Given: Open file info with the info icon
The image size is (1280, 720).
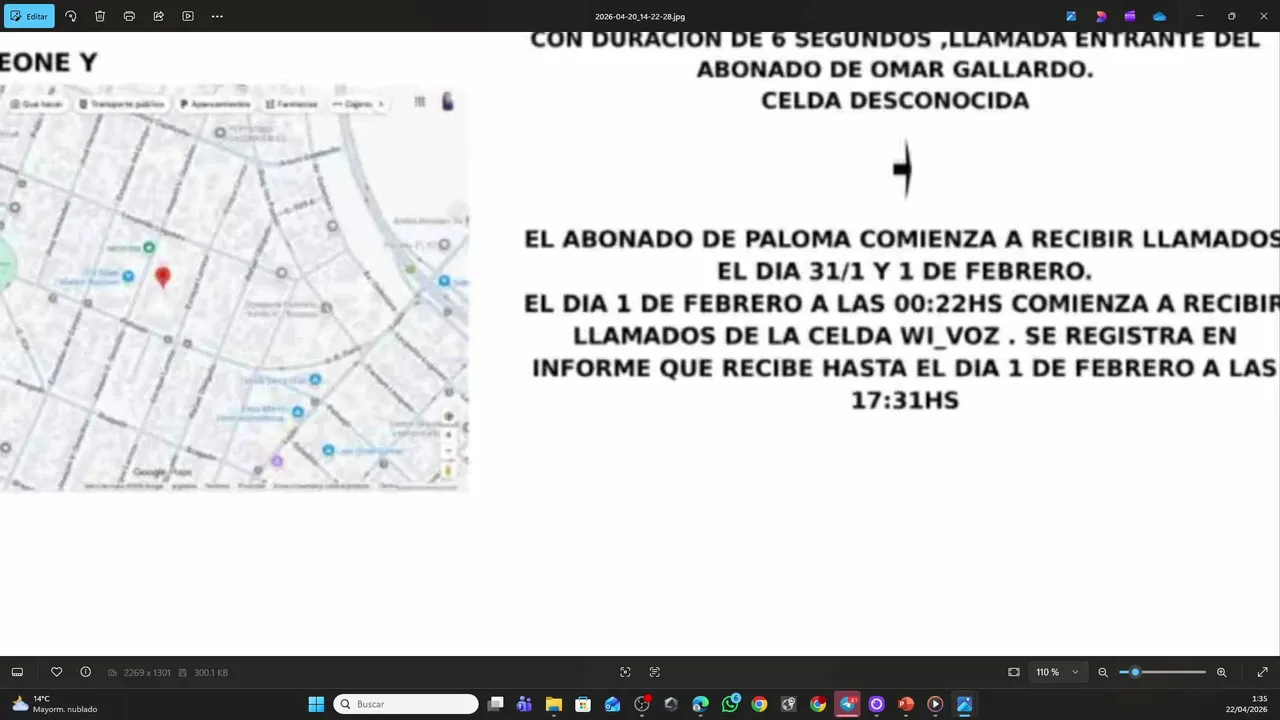Looking at the screenshot, I should click(x=86, y=672).
